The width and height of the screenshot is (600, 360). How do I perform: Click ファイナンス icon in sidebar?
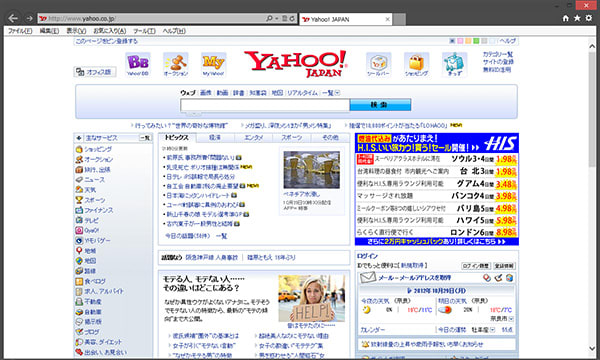tap(79, 210)
